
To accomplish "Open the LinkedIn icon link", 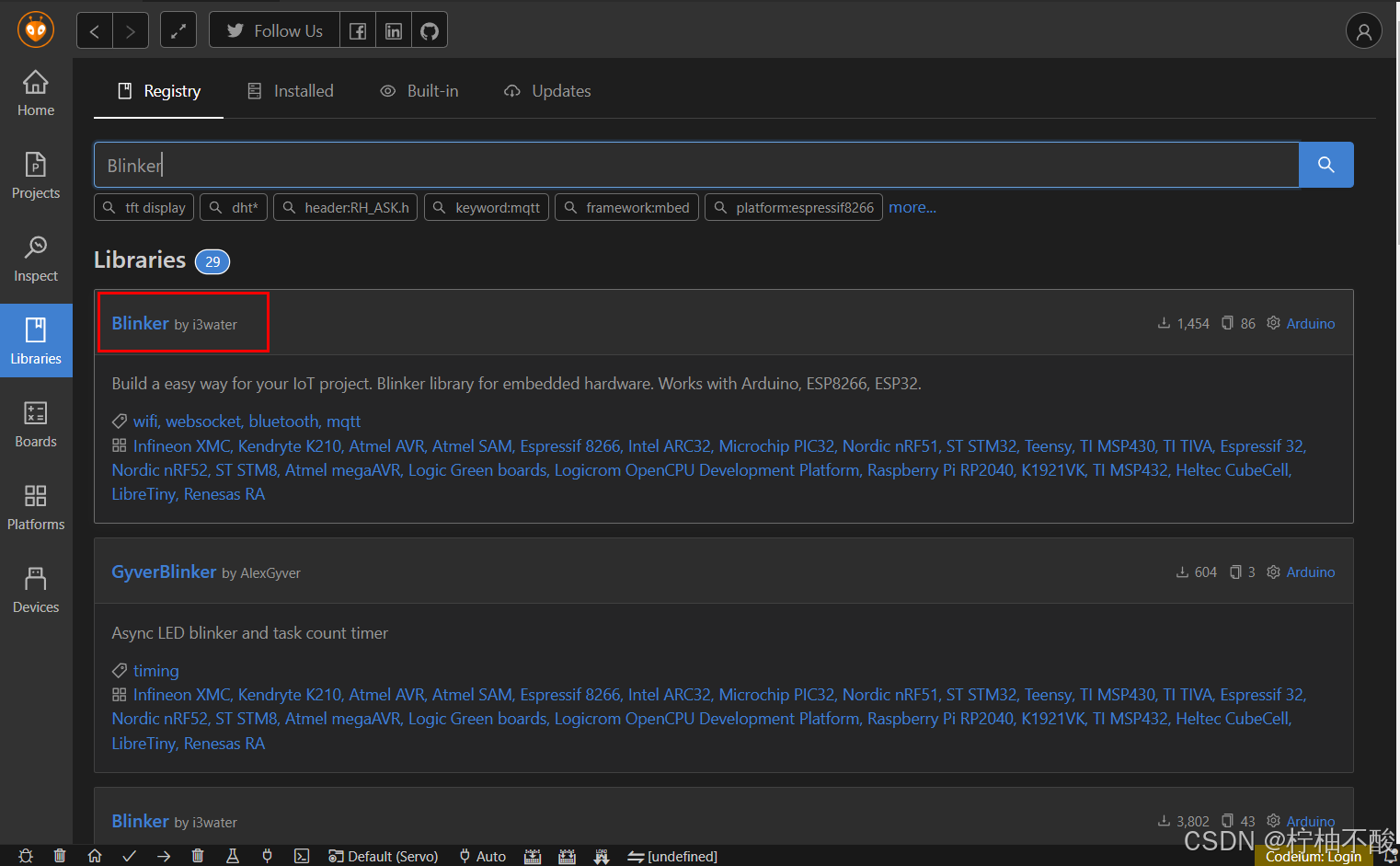I will click(x=394, y=30).
